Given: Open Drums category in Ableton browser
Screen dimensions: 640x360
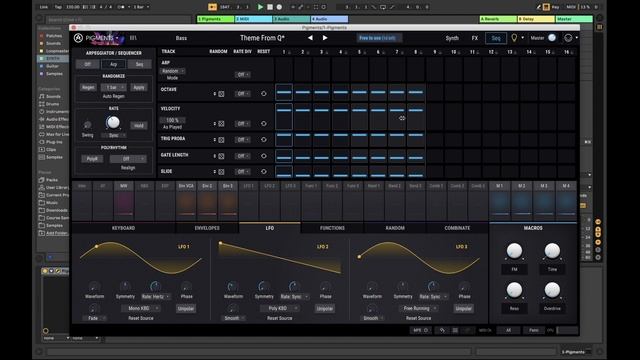Looking at the screenshot, I should (52, 104).
